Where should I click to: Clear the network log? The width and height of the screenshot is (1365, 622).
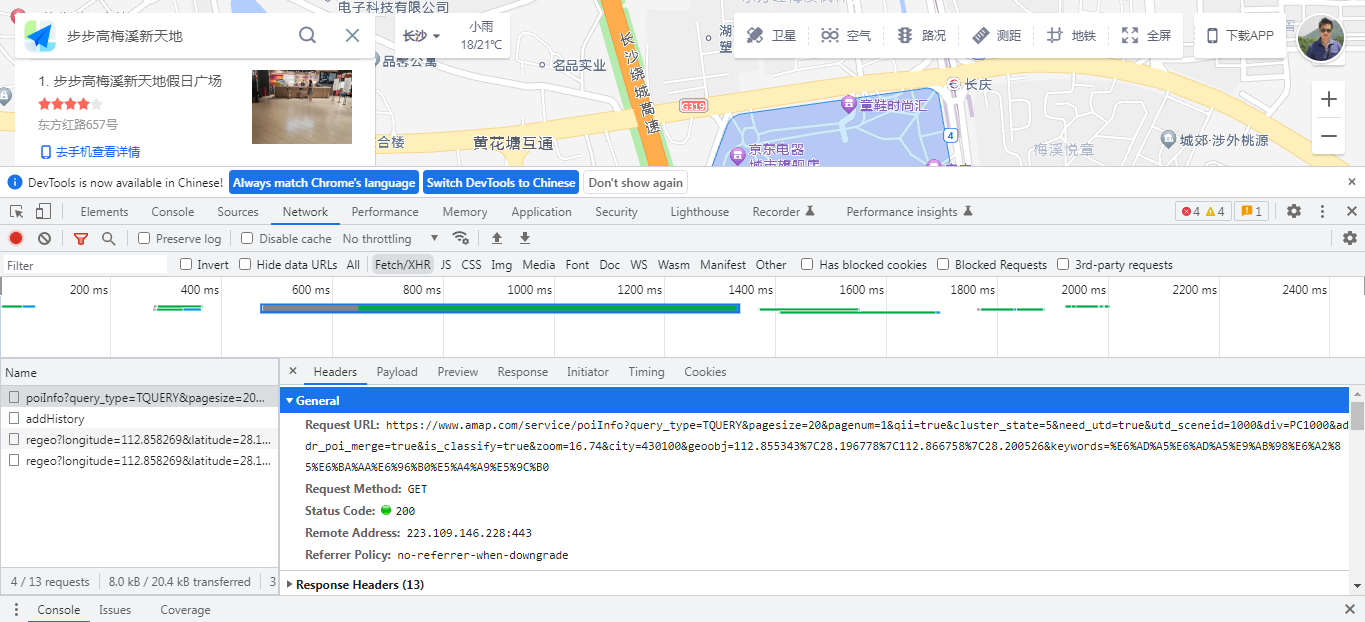[44, 238]
